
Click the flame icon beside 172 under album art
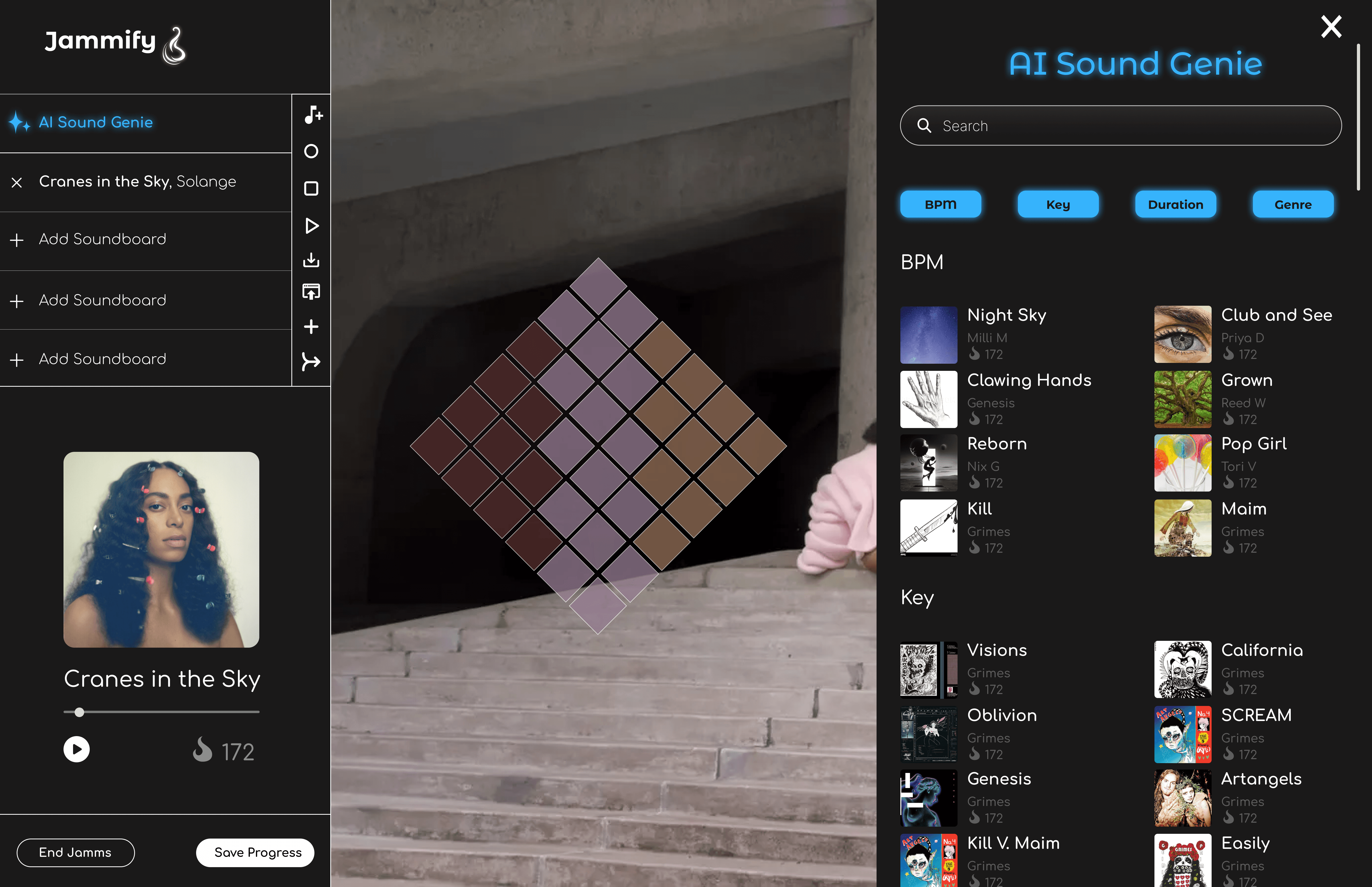point(202,749)
